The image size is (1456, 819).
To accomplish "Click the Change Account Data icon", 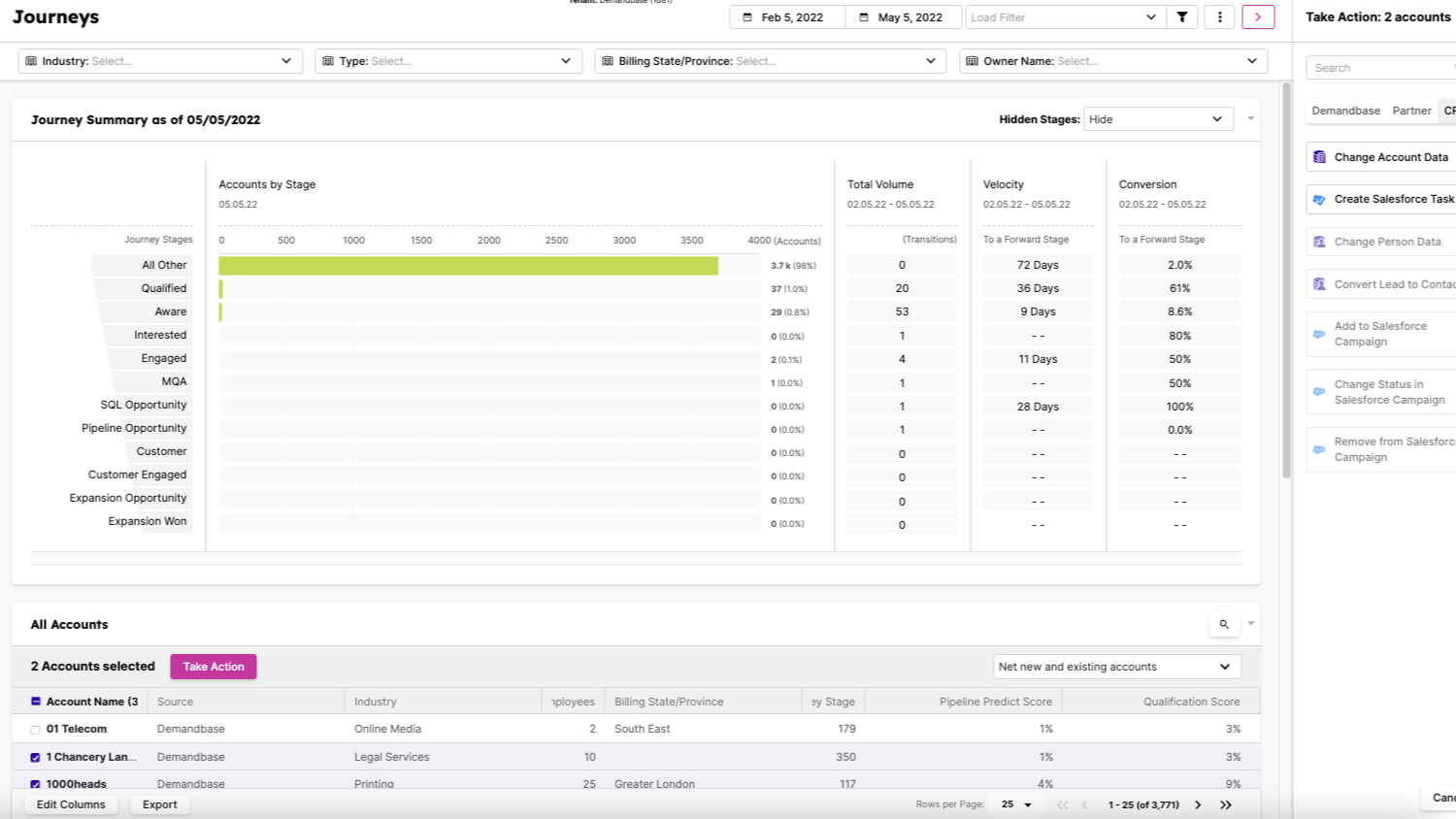I will (1319, 157).
